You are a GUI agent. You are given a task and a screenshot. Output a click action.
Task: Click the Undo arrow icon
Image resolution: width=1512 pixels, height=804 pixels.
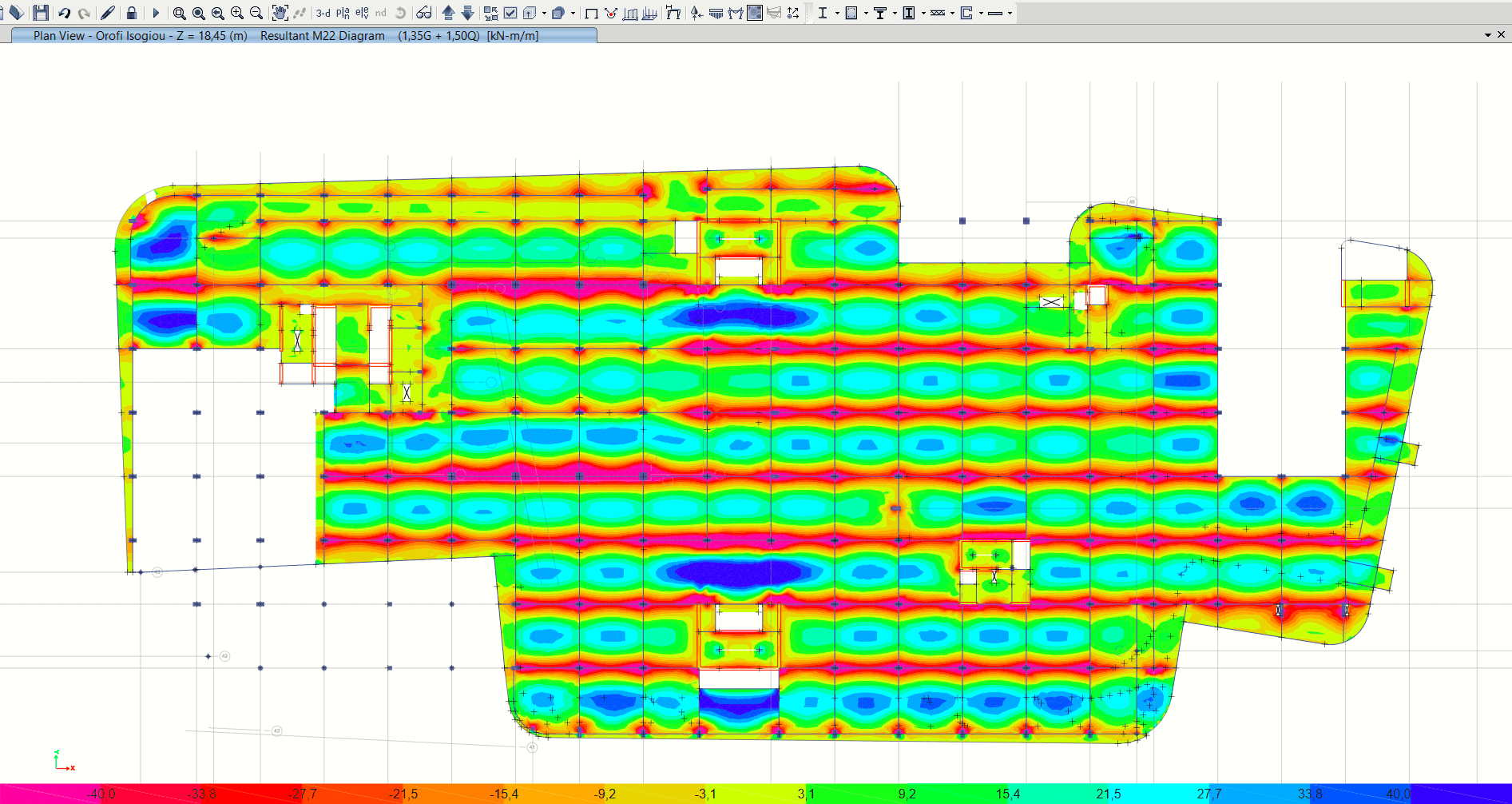[64, 13]
